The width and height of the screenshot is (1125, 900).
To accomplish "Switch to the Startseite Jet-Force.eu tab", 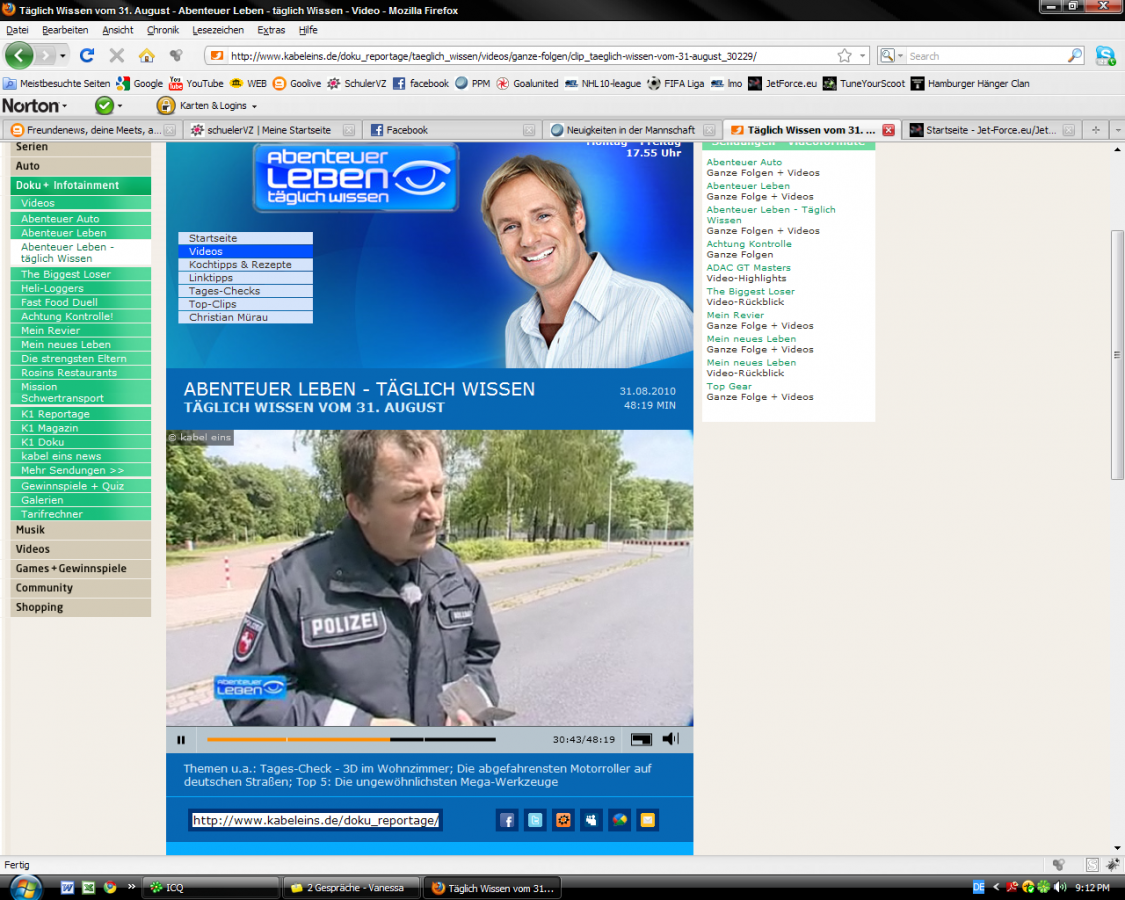I will click(x=992, y=130).
